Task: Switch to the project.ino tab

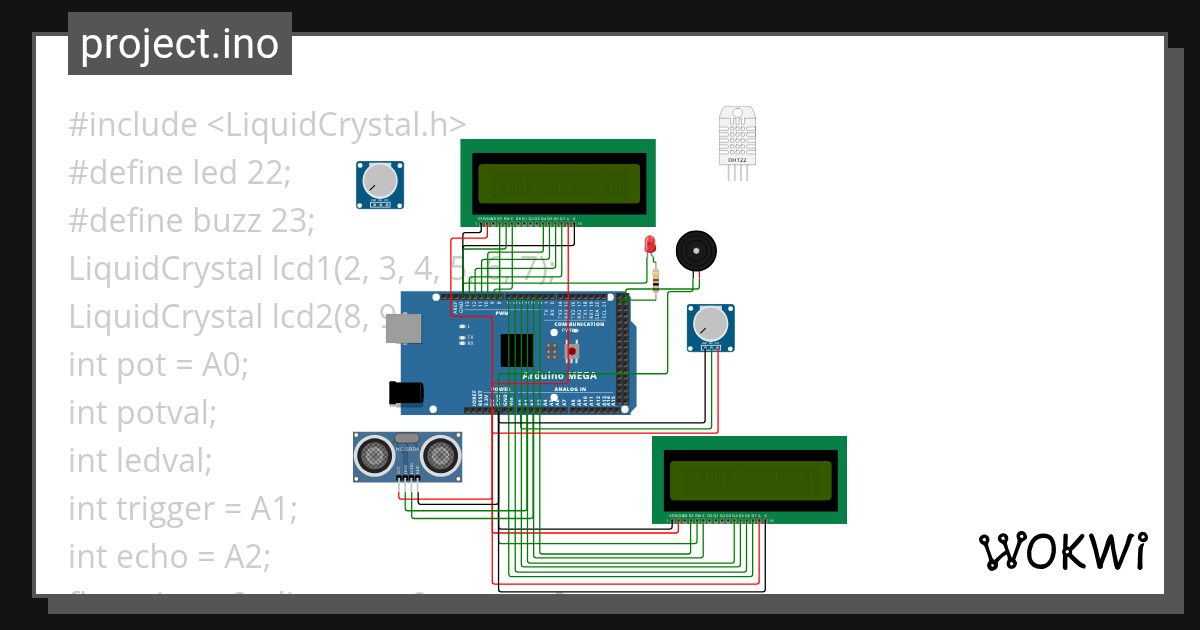Action: pos(179,43)
